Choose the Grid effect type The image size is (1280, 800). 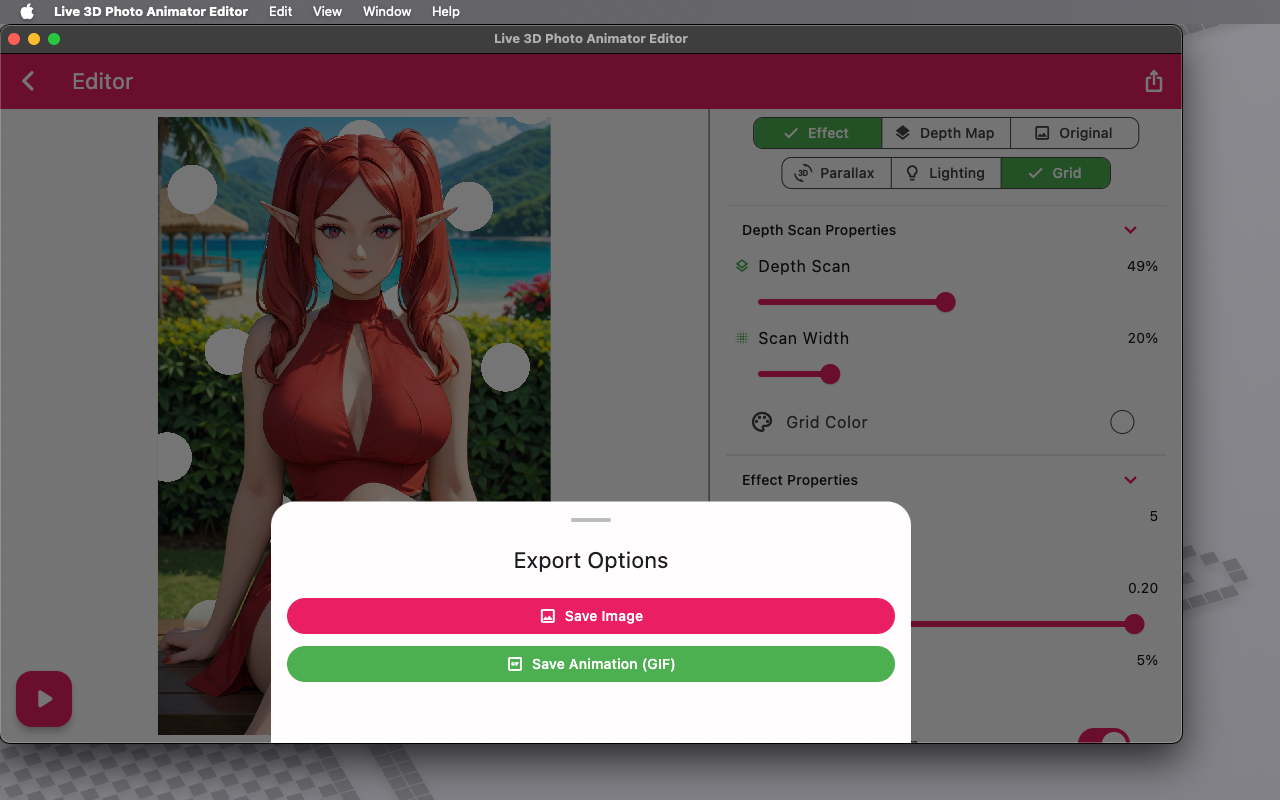click(1055, 173)
